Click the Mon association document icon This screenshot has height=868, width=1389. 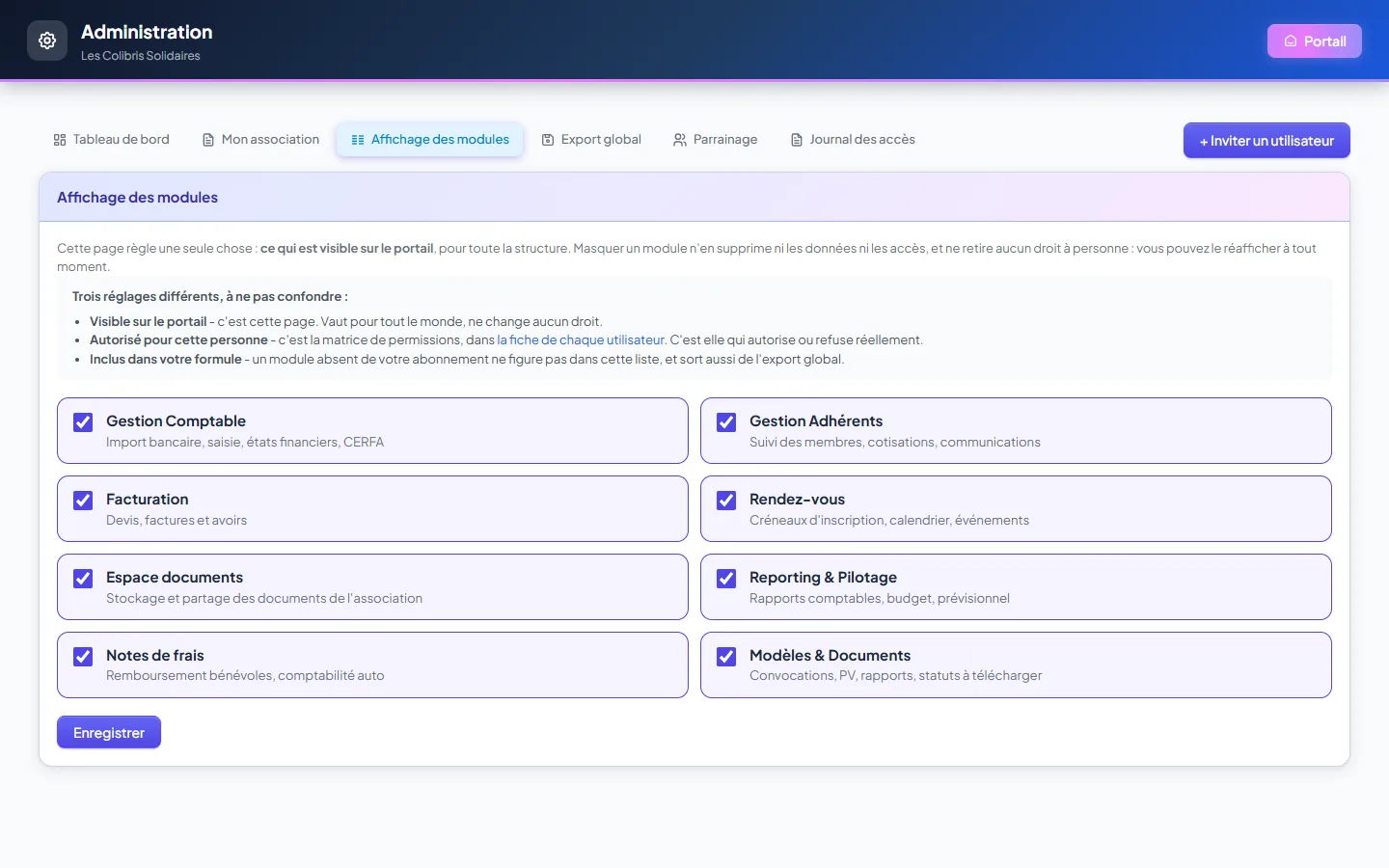[208, 140]
